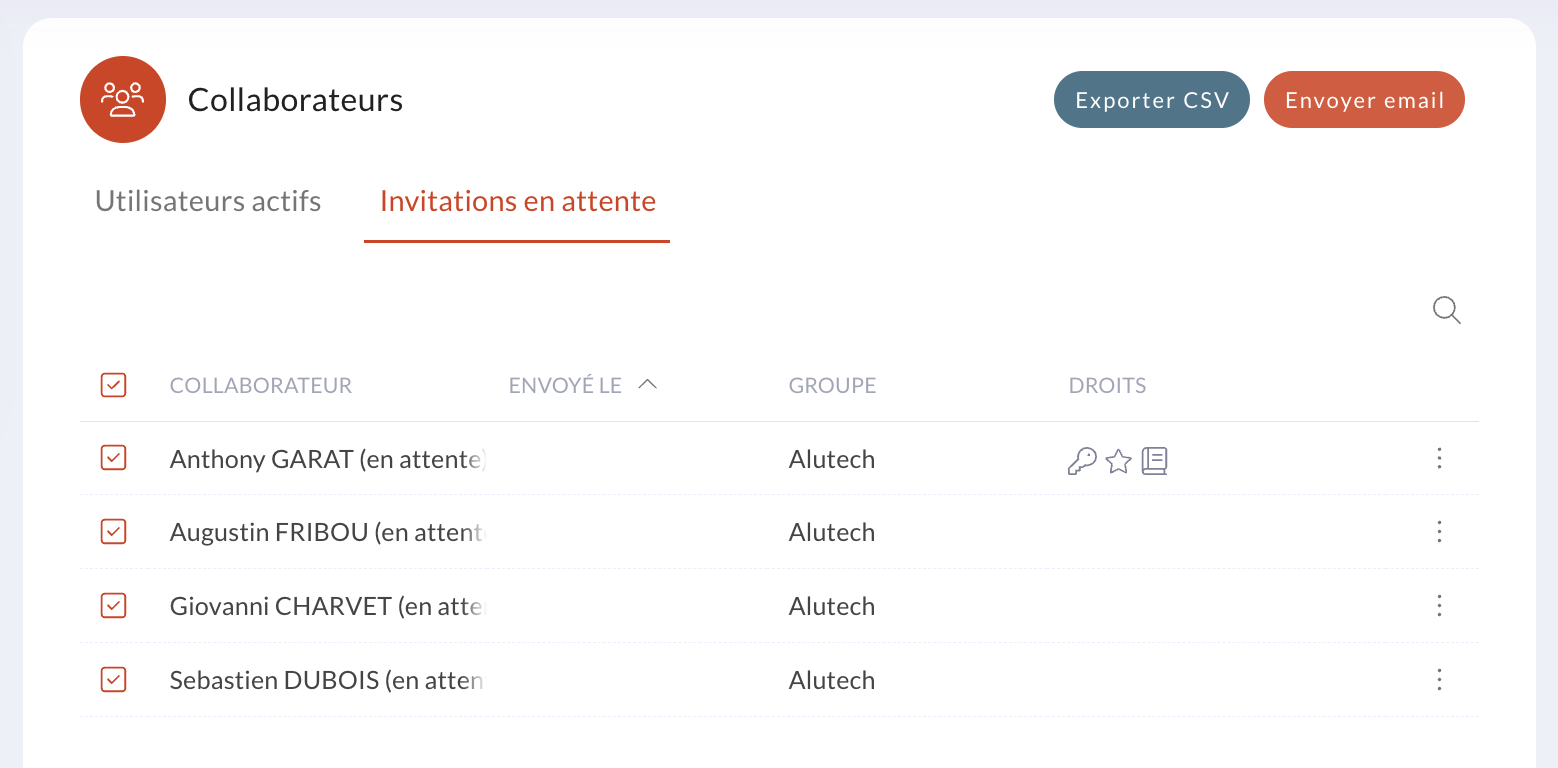Viewport: 1558px width, 768px height.
Task: Click the search magnifier icon
Action: [1447, 310]
